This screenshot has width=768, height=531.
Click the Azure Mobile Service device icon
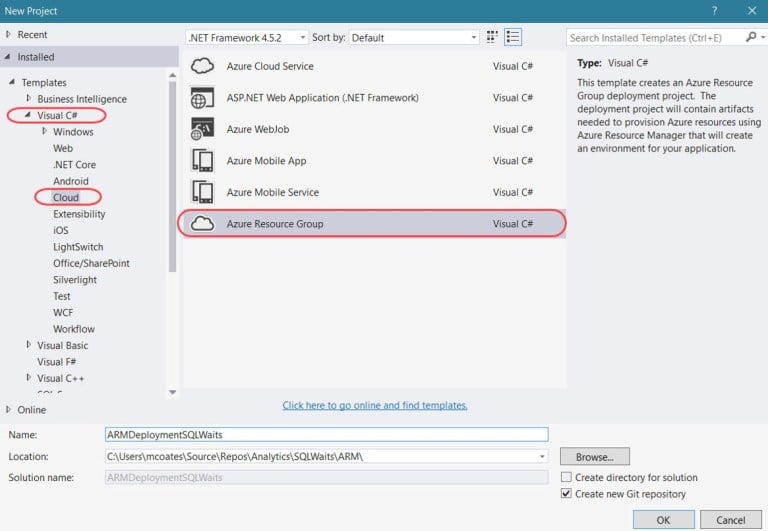pos(202,192)
